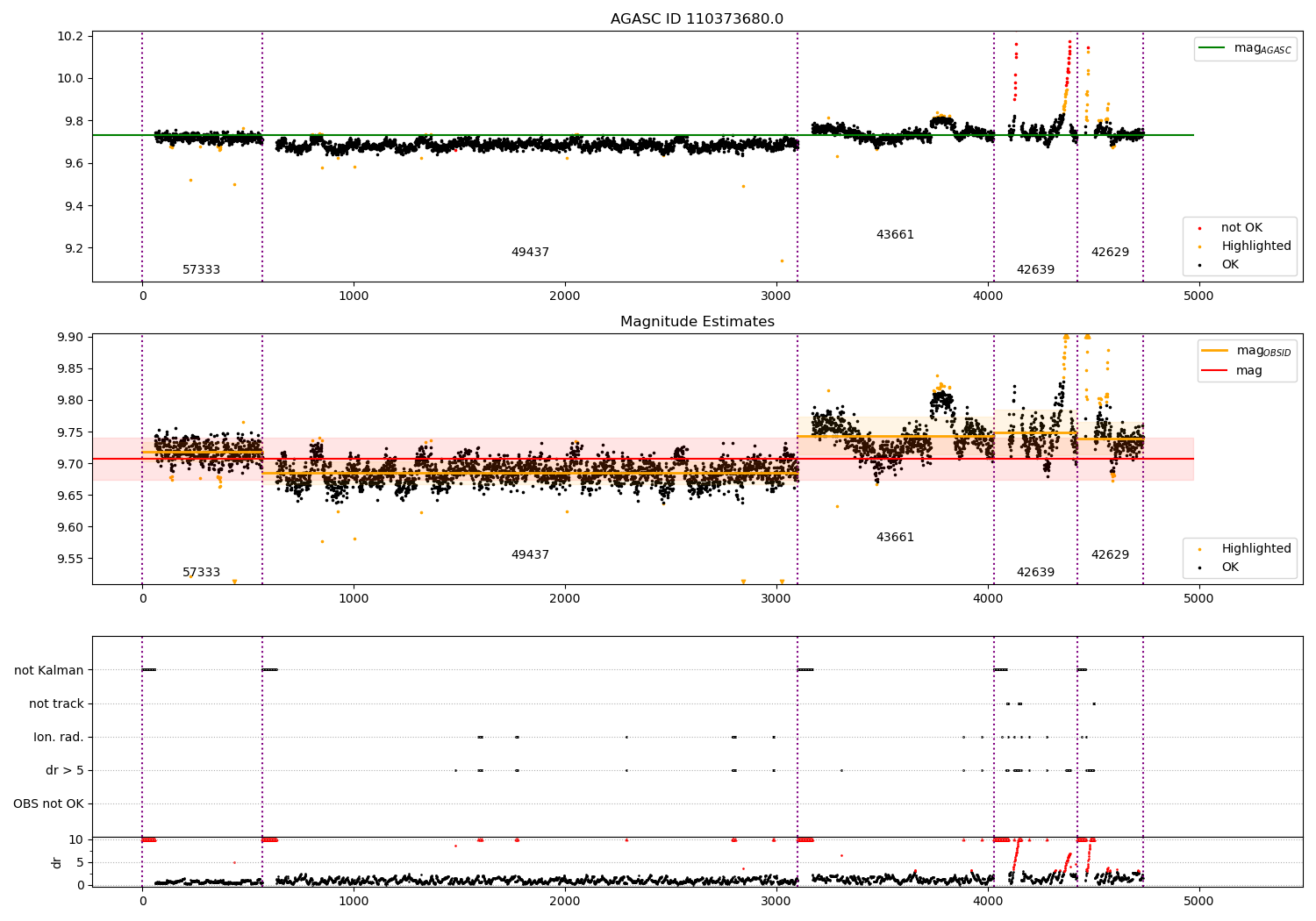This screenshot has width=1316, height=921.
Task: Click the 'Ion. rad.' axis label
Action: pyautogui.click(x=59, y=737)
